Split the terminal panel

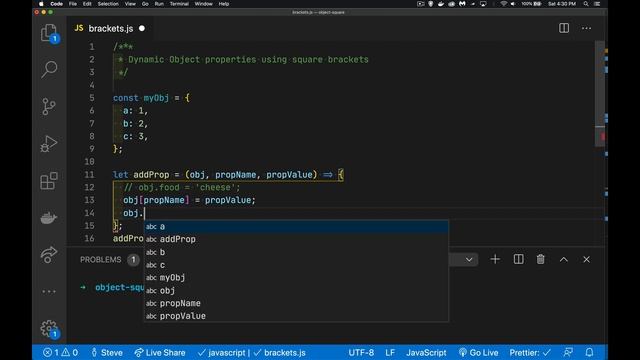[x=518, y=259]
